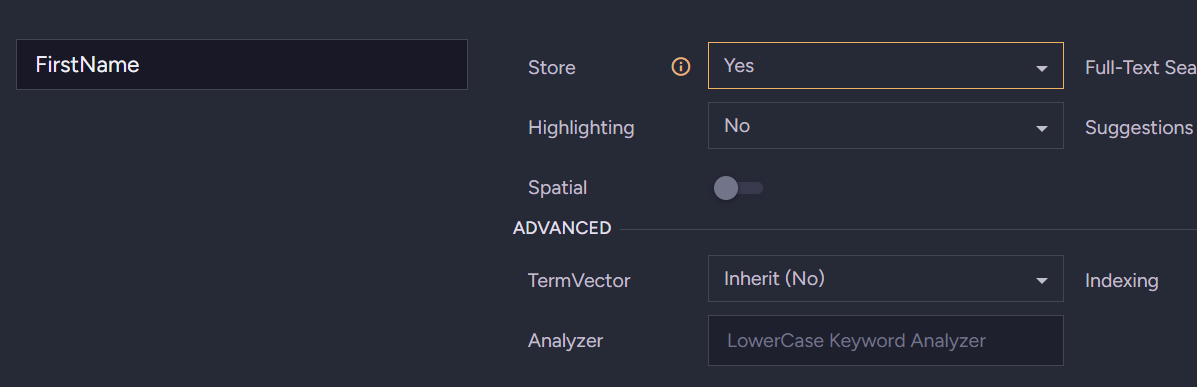1197x387 pixels.
Task: Click the TermVector dropdown caret arrow
Action: 1041,282
